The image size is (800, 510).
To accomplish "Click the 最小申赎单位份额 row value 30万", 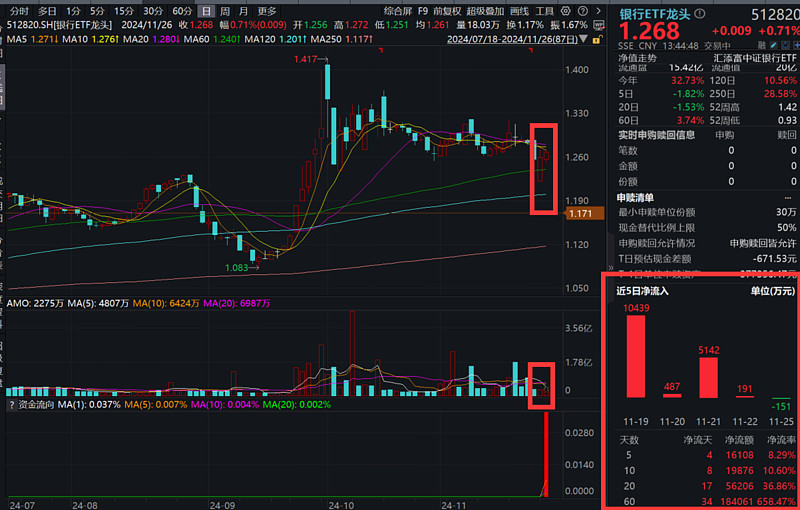I will click(x=786, y=212).
